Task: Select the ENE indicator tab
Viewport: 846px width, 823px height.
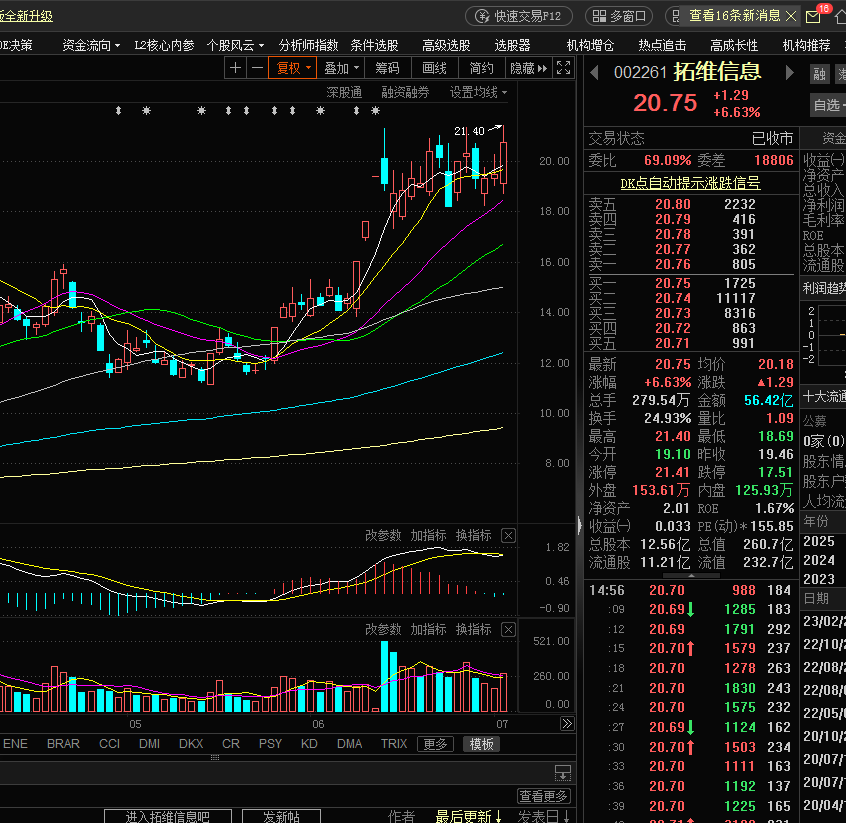Action: (x=15, y=744)
